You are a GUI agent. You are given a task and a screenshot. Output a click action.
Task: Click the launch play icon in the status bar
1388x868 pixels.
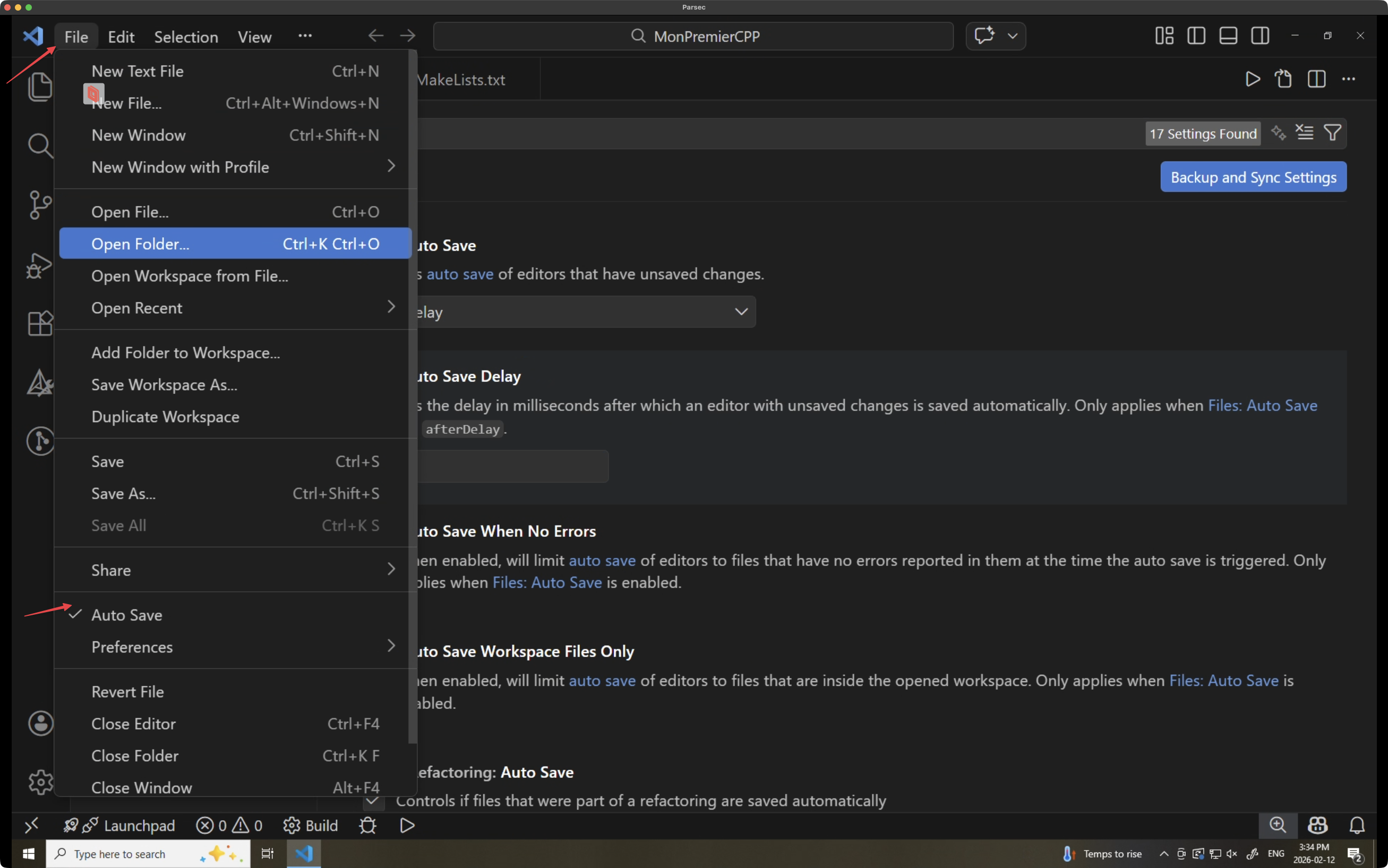[x=407, y=826]
